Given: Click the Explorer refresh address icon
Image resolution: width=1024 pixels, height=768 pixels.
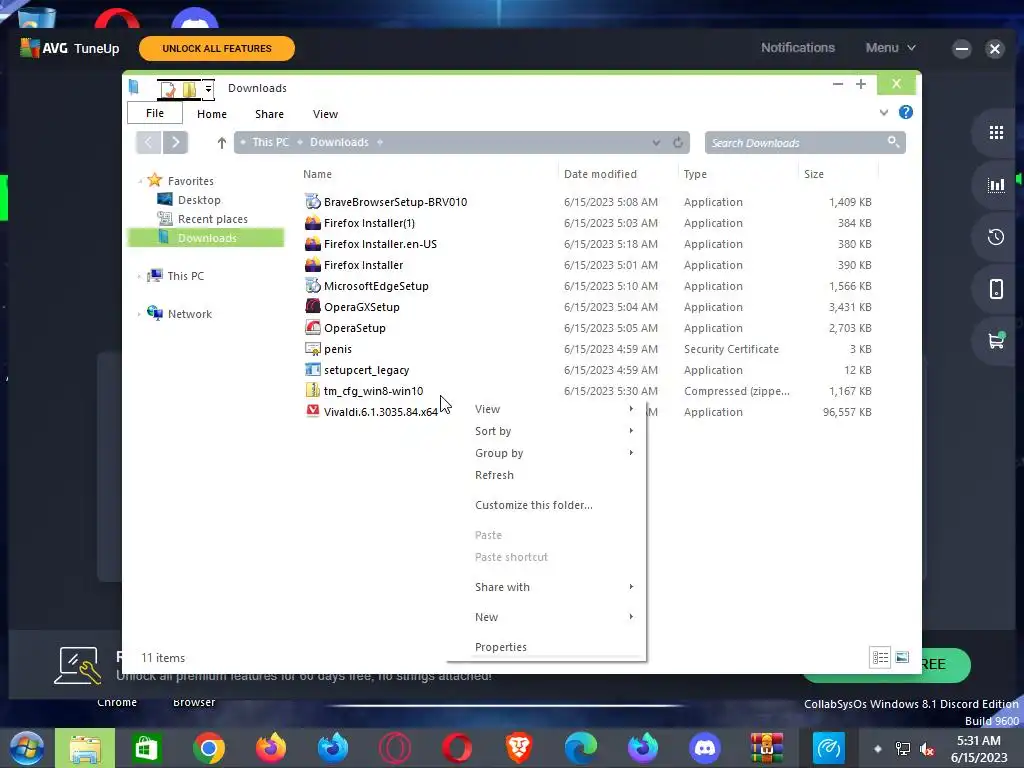Looking at the screenshot, I should point(678,142).
